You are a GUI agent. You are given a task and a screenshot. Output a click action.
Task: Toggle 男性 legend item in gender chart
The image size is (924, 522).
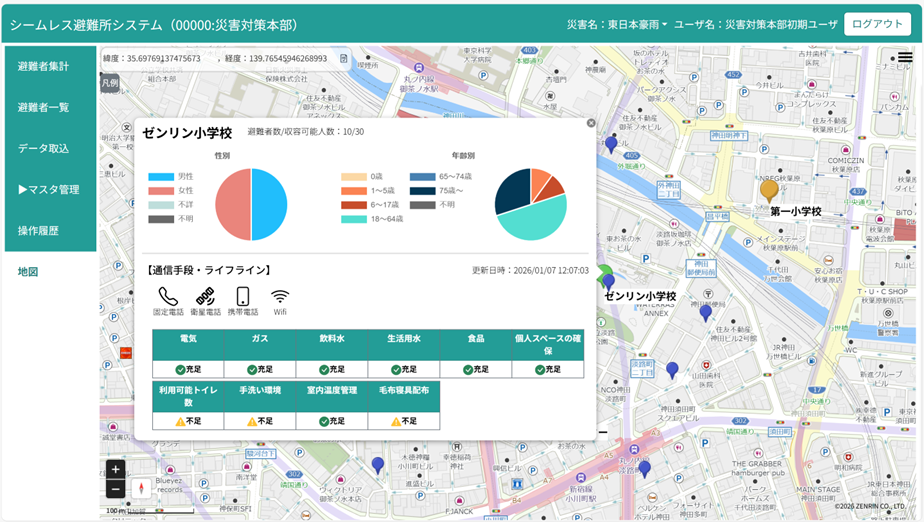172,176
